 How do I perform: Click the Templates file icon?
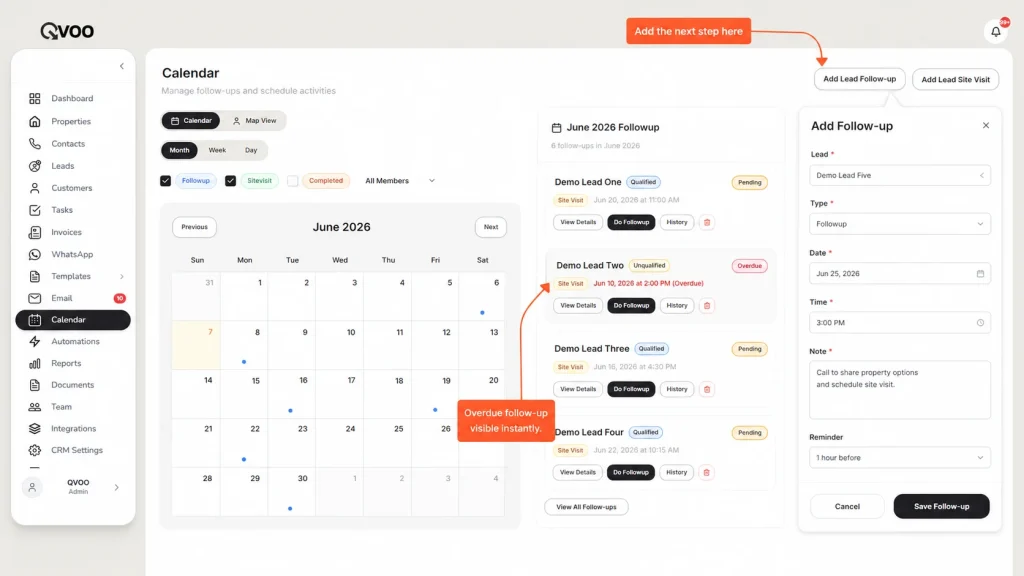point(35,276)
